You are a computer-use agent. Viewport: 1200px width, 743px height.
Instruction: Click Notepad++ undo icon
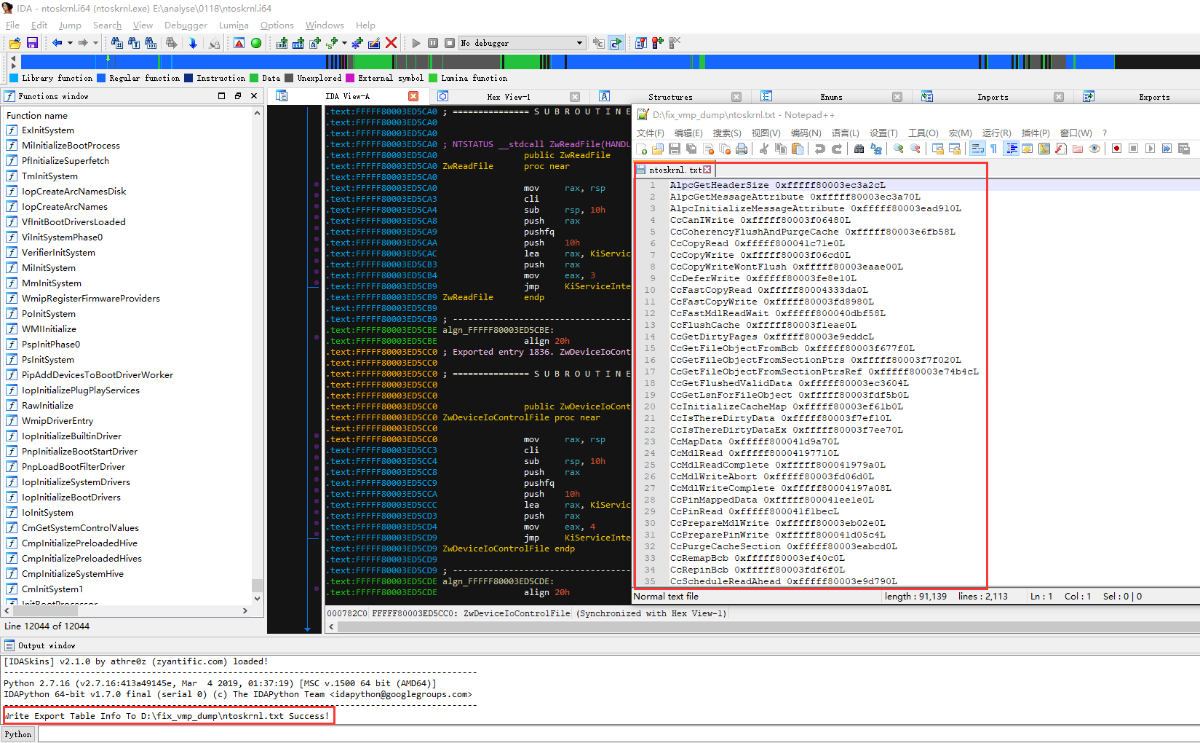tap(820, 148)
